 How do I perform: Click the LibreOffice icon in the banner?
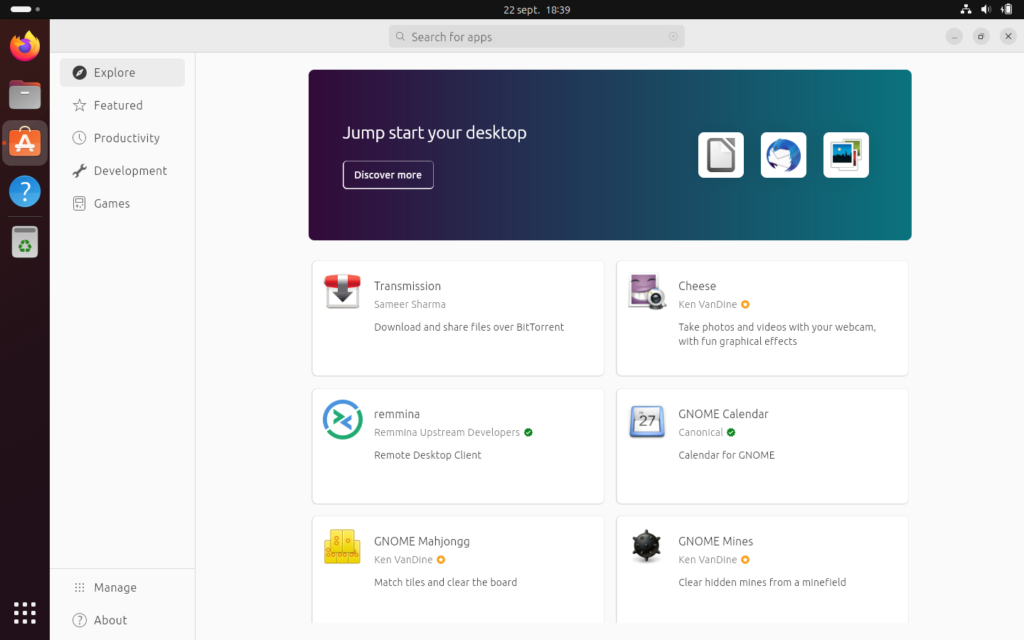(720, 155)
